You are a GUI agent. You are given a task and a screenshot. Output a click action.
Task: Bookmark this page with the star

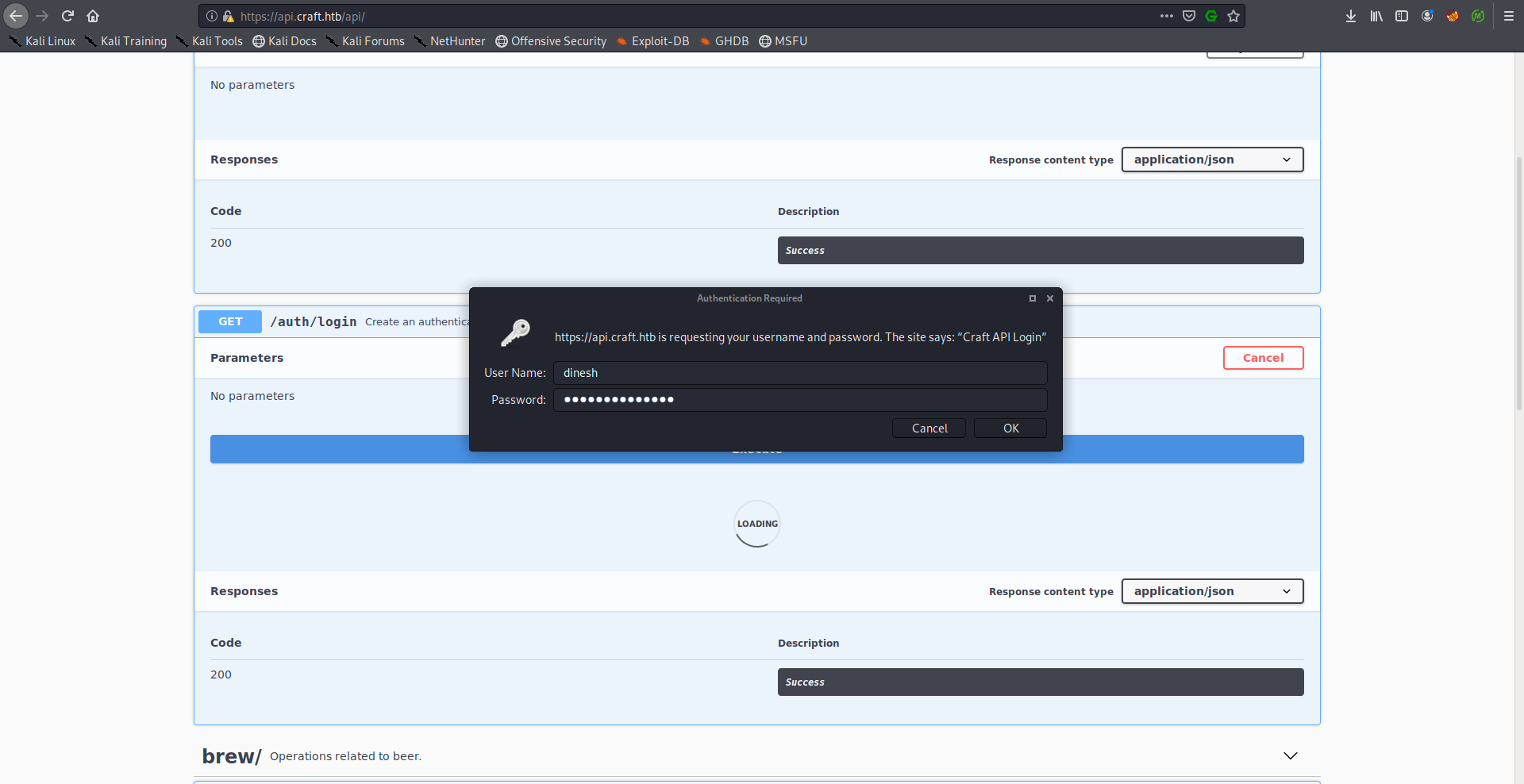1233,16
